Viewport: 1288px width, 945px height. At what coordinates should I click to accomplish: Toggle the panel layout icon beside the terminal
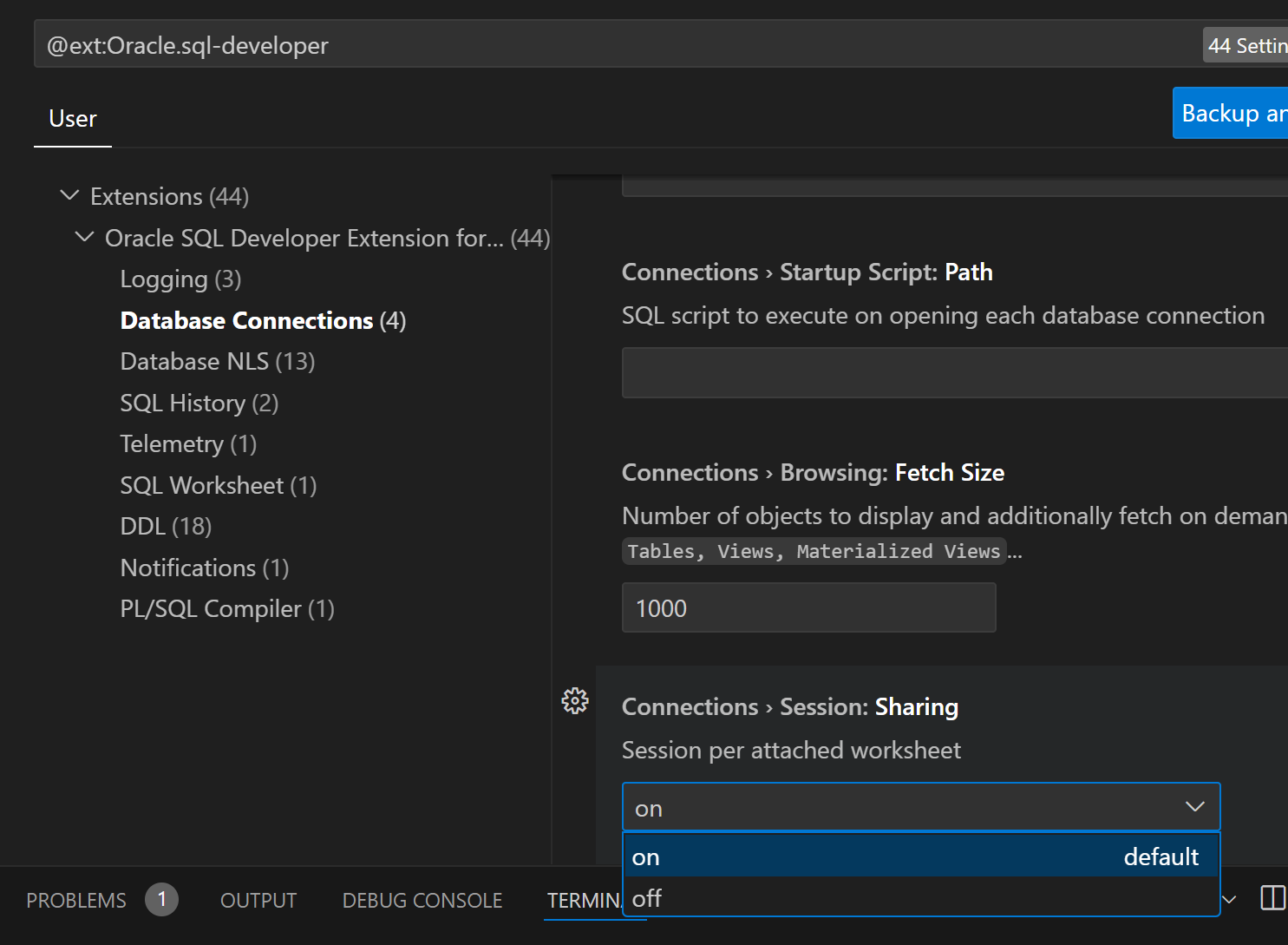(x=1273, y=898)
